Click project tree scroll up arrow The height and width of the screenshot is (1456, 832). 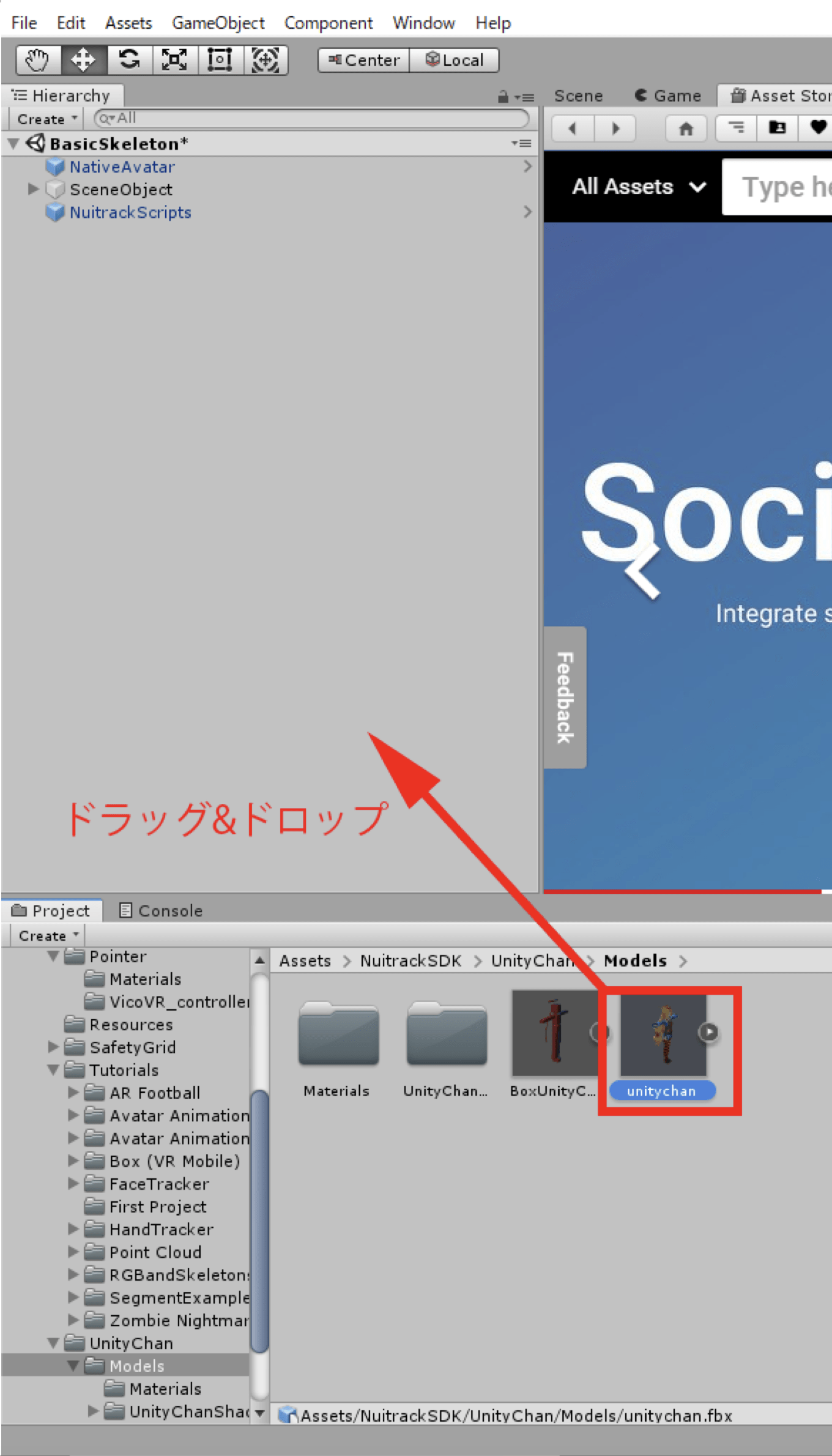tap(259, 960)
